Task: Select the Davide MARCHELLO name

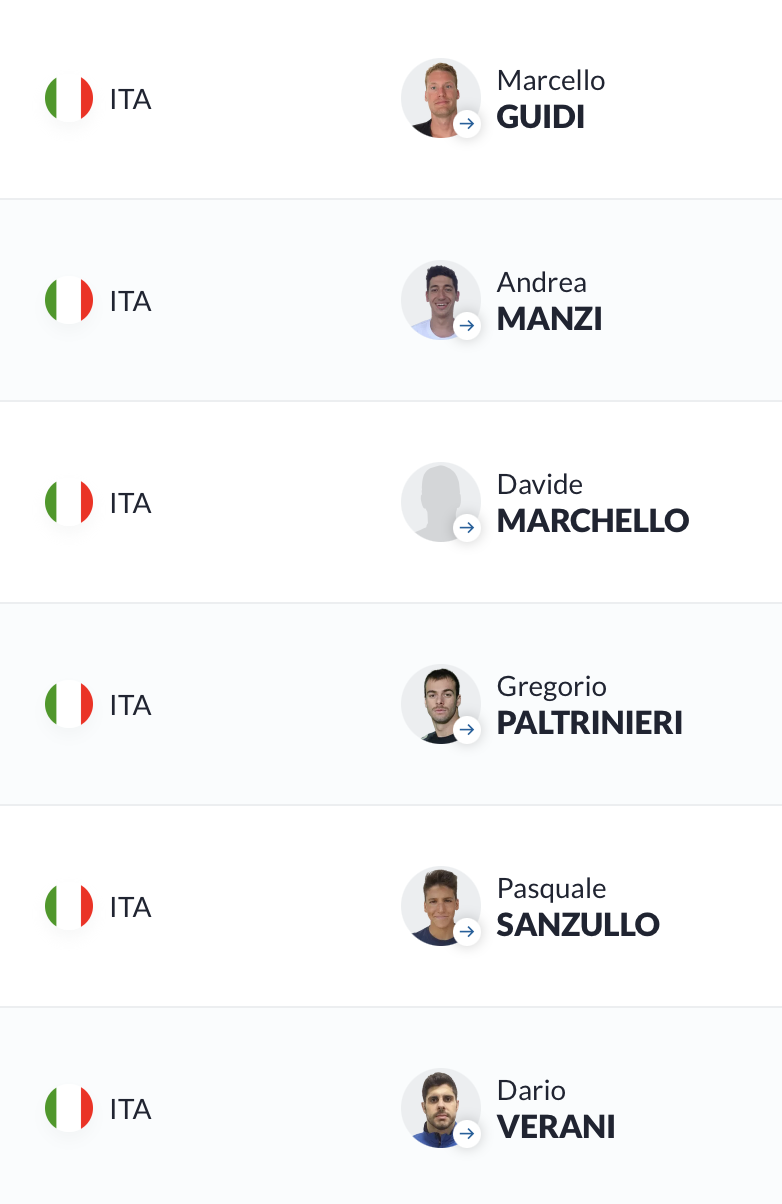Action: pos(593,503)
